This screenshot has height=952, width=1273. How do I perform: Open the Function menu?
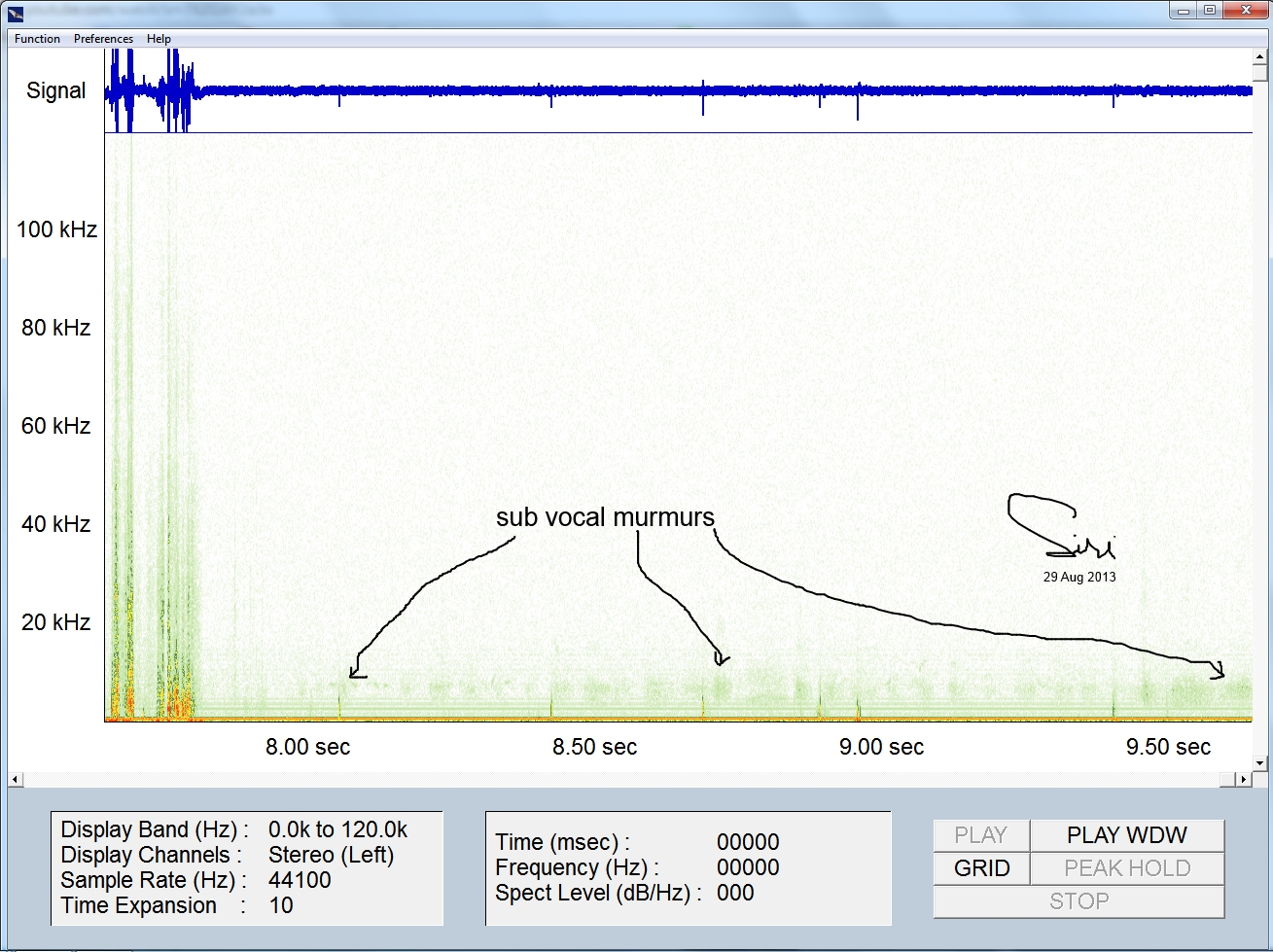point(37,39)
